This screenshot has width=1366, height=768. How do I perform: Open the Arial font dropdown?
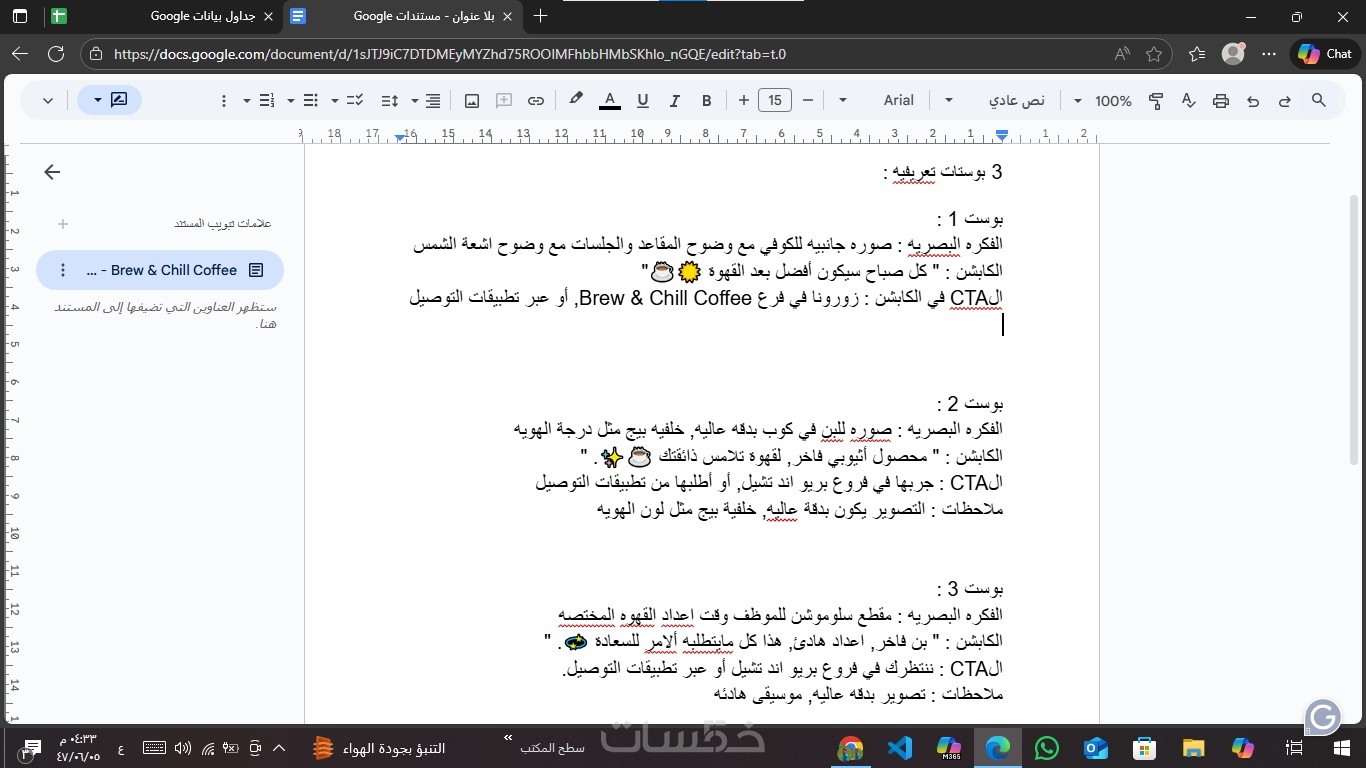click(x=888, y=100)
